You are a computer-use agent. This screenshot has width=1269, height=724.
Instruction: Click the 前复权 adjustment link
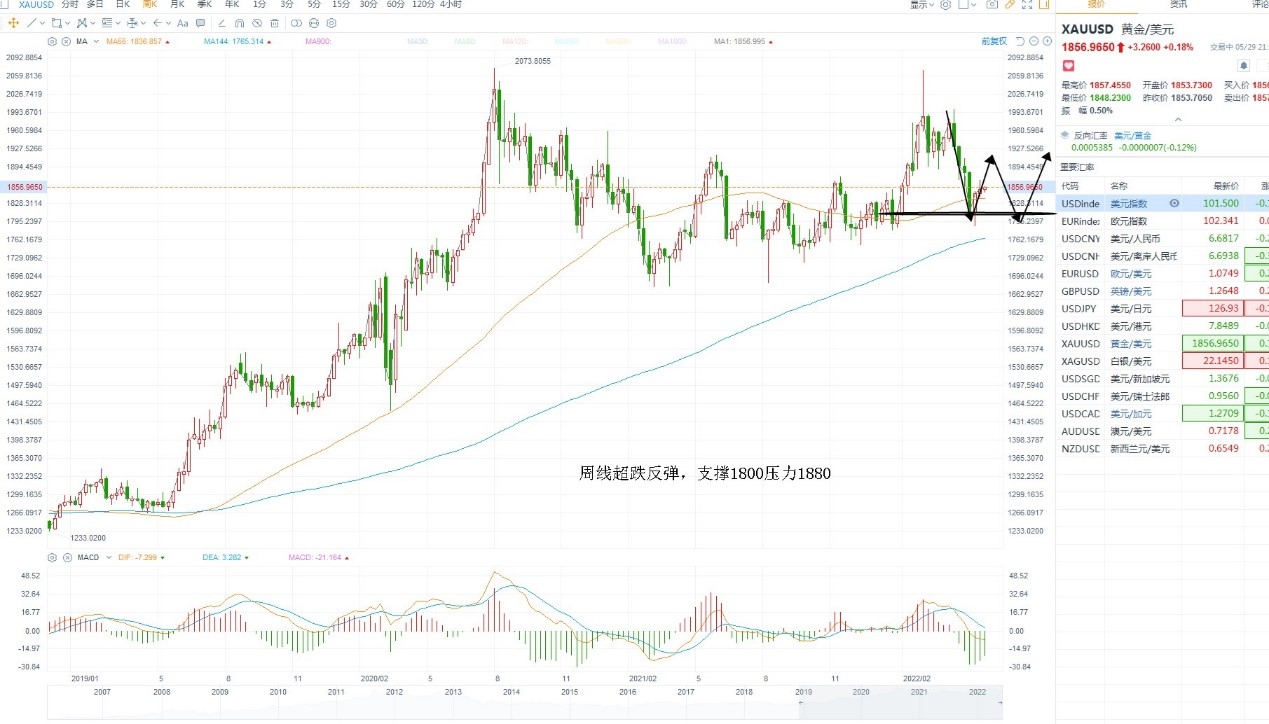click(x=994, y=41)
